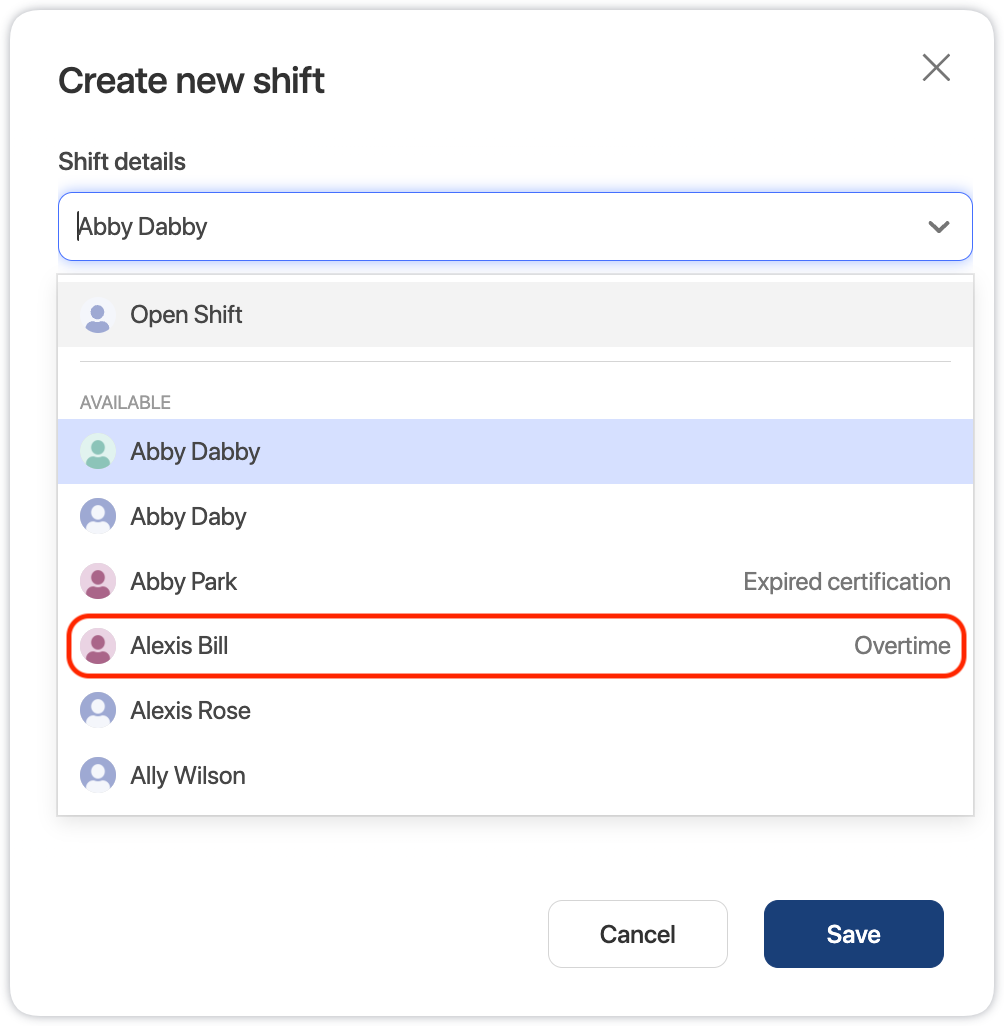Image resolution: width=1004 pixels, height=1026 pixels.
Task: Click the Cancel button
Action: tap(637, 934)
